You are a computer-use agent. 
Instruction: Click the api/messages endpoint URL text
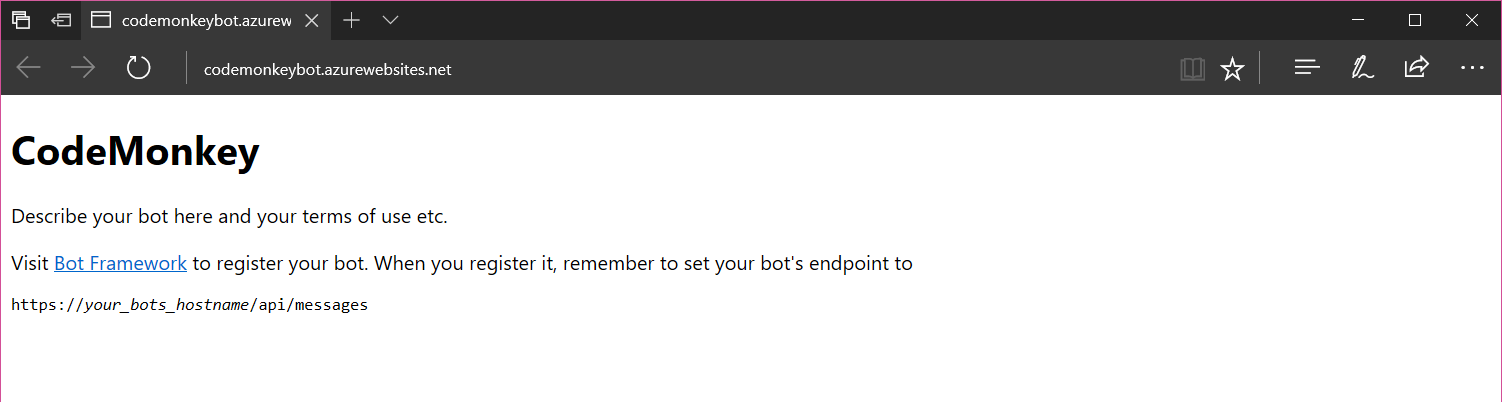189,305
